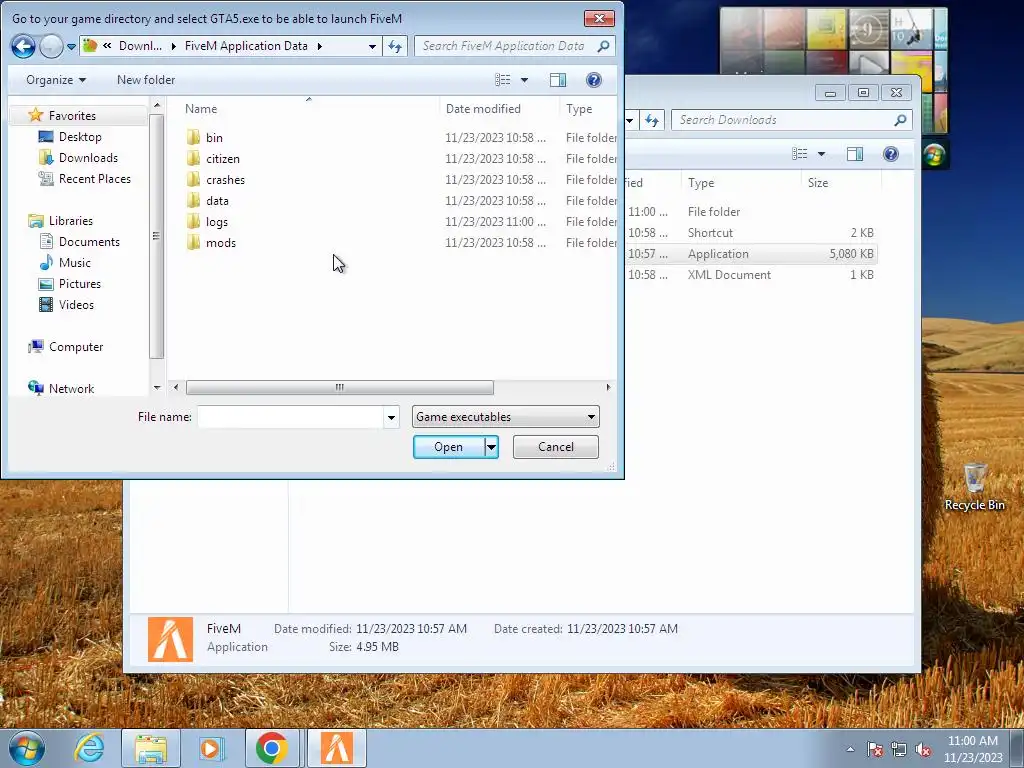The height and width of the screenshot is (768, 1024).
Task: Click refresh icon in Downloads Explorer window
Action: pos(652,120)
